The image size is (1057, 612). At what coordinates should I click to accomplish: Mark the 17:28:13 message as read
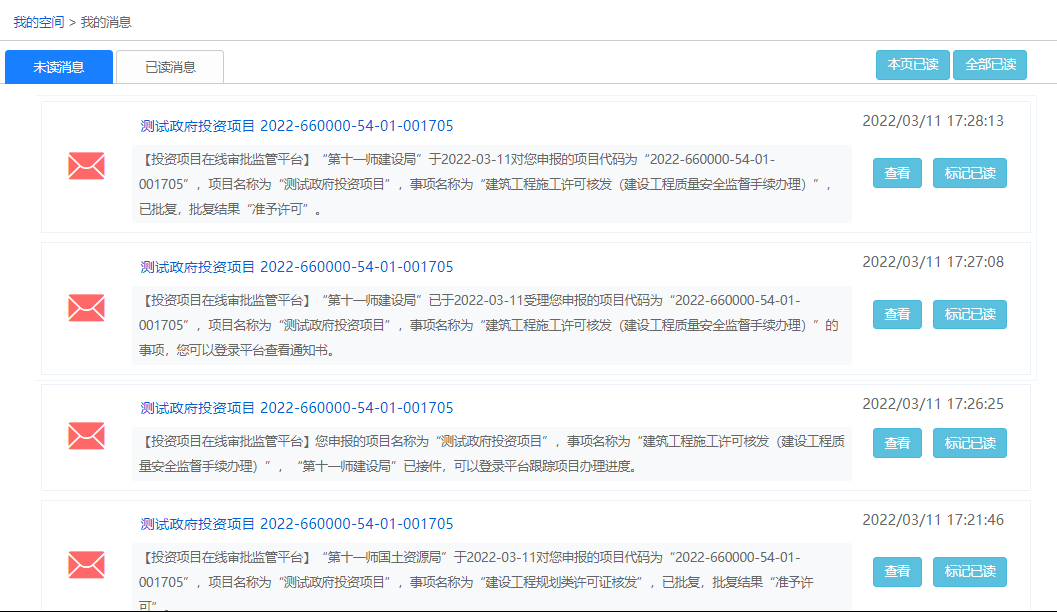[969, 173]
